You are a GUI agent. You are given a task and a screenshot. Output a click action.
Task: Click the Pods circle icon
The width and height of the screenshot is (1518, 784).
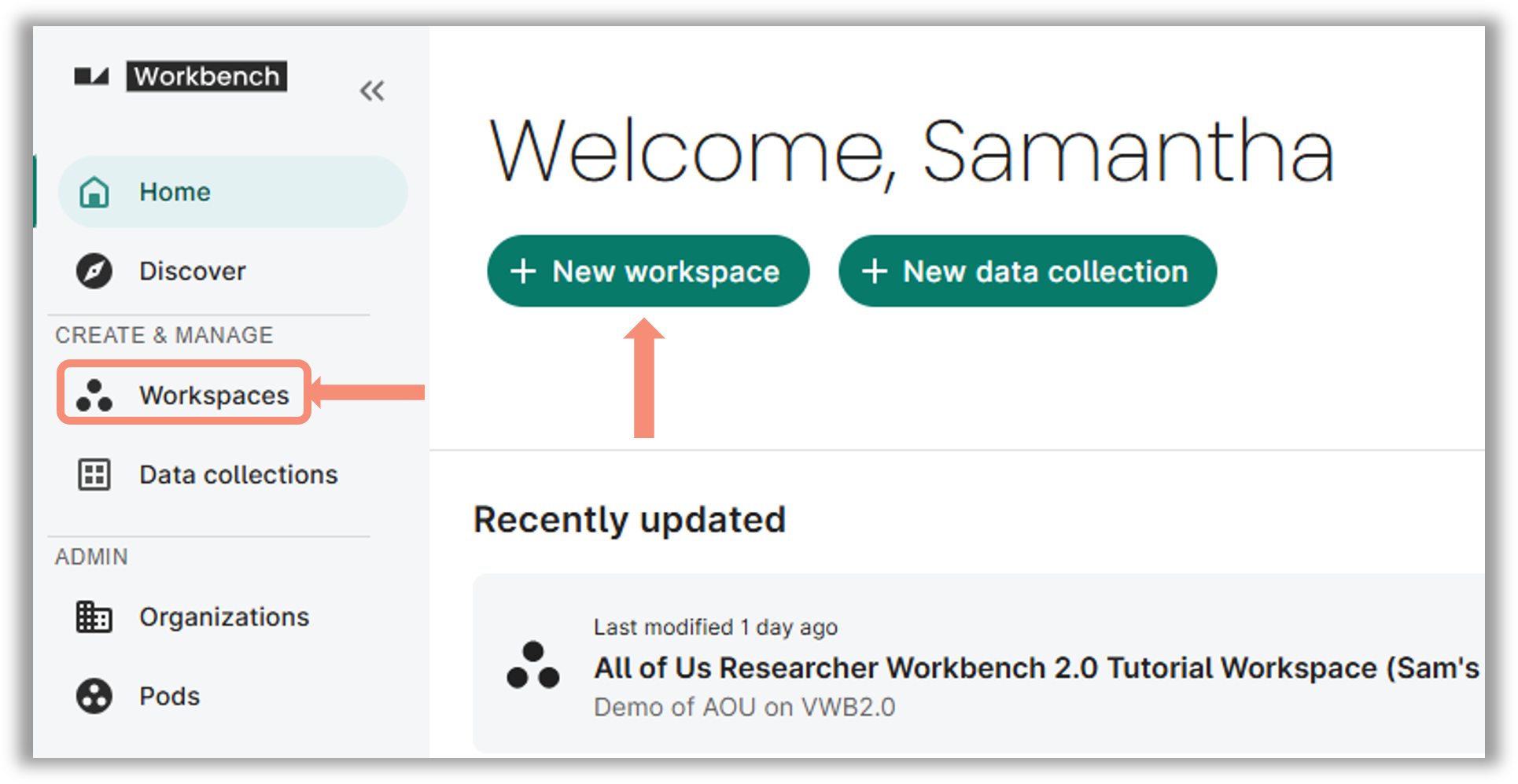pos(94,696)
